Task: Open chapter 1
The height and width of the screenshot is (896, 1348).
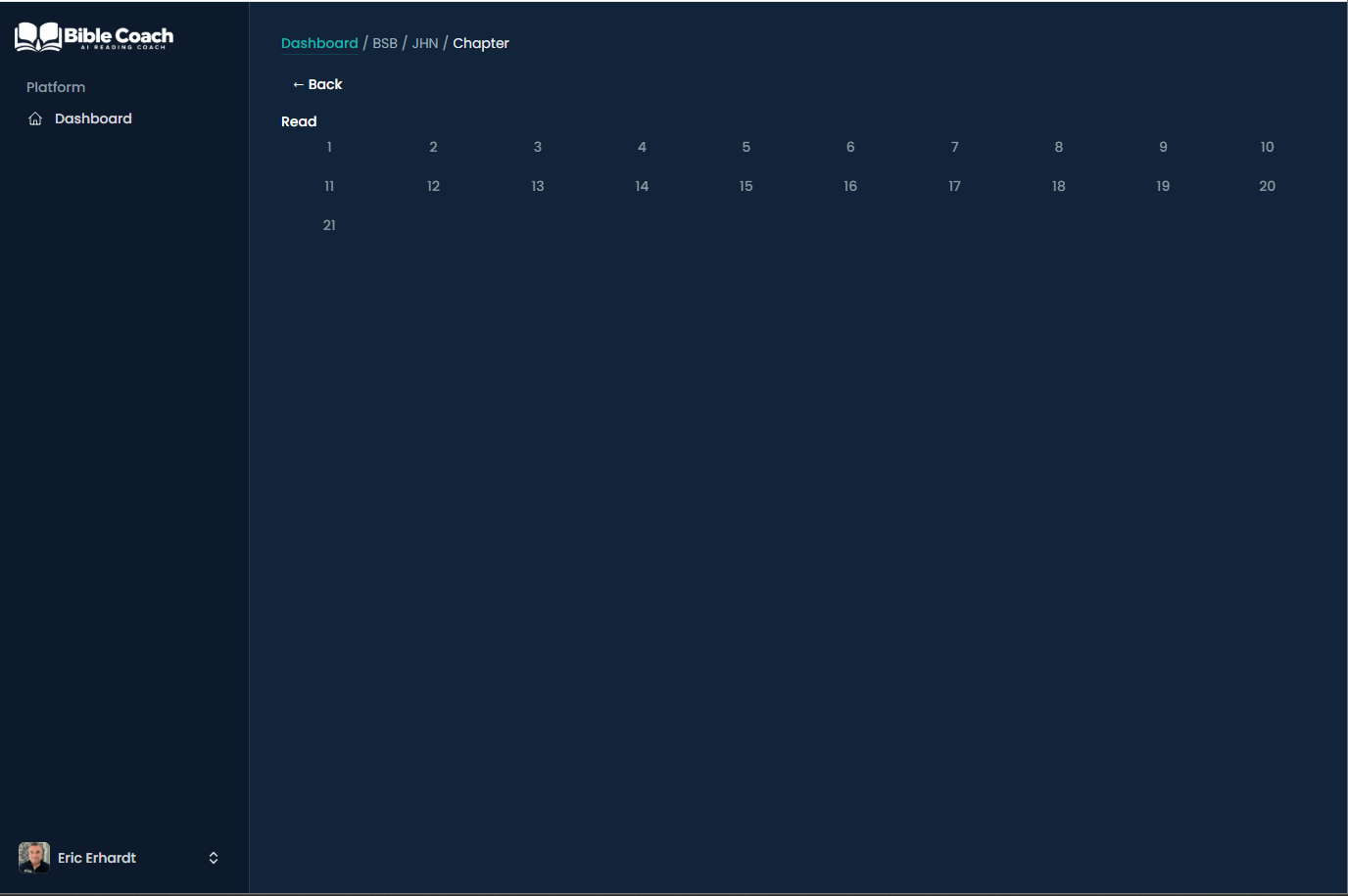Action: coord(329,147)
